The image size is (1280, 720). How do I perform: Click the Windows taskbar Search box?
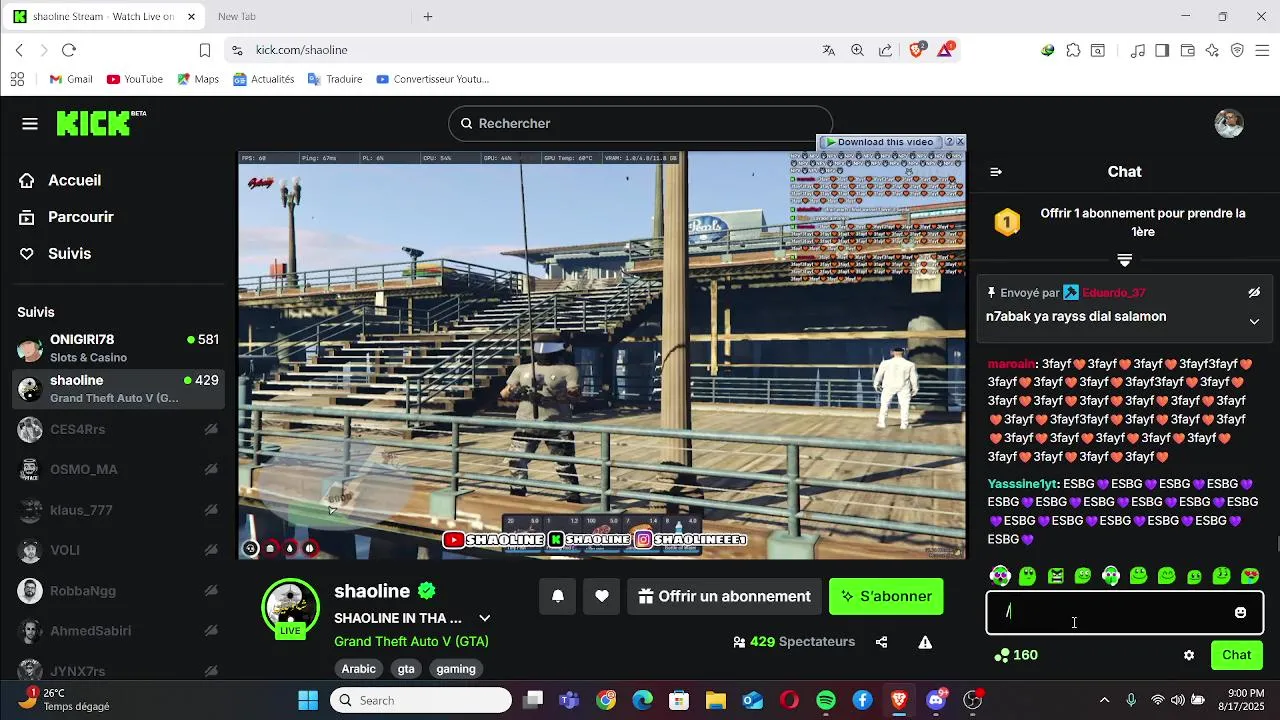421,700
